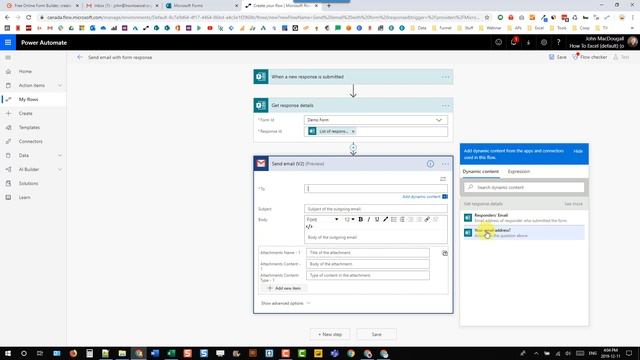Focus the Subject field
The width and height of the screenshot is (640, 360).
pyautogui.click(x=376, y=209)
